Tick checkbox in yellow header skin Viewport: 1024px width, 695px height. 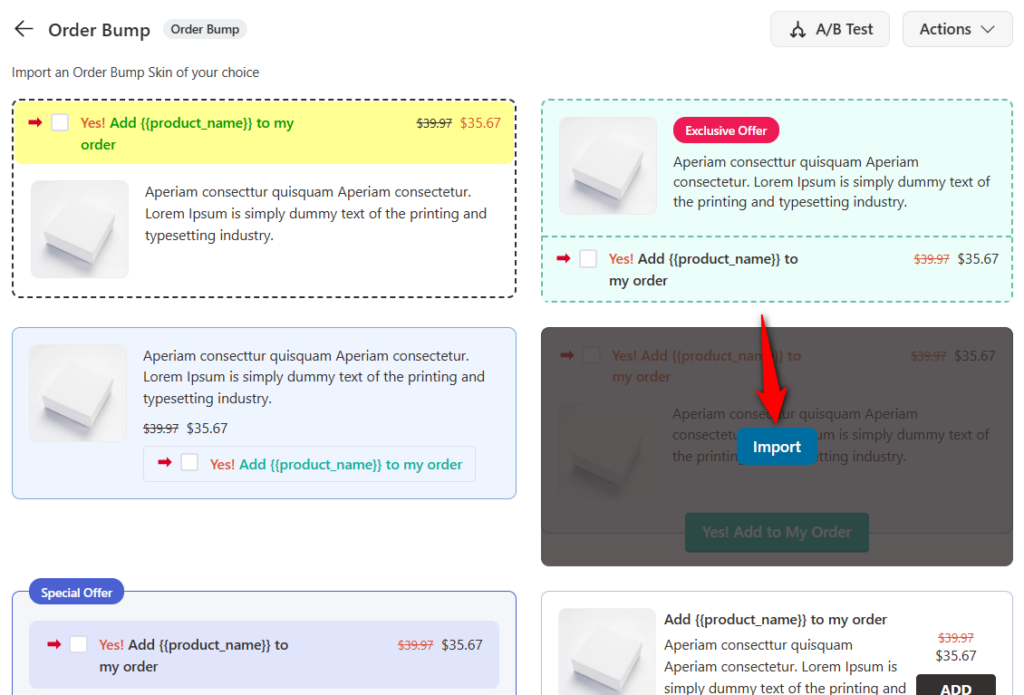pos(60,122)
